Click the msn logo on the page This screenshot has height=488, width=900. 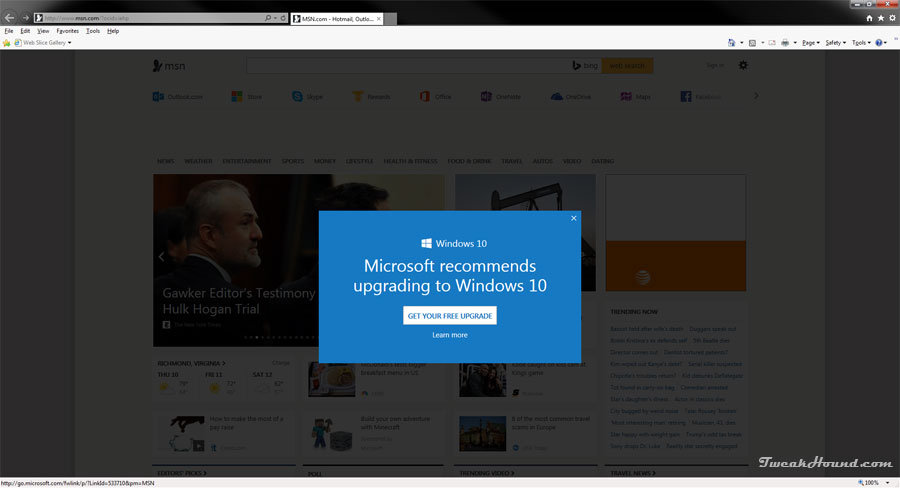pyautogui.click(x=169, y=65)
